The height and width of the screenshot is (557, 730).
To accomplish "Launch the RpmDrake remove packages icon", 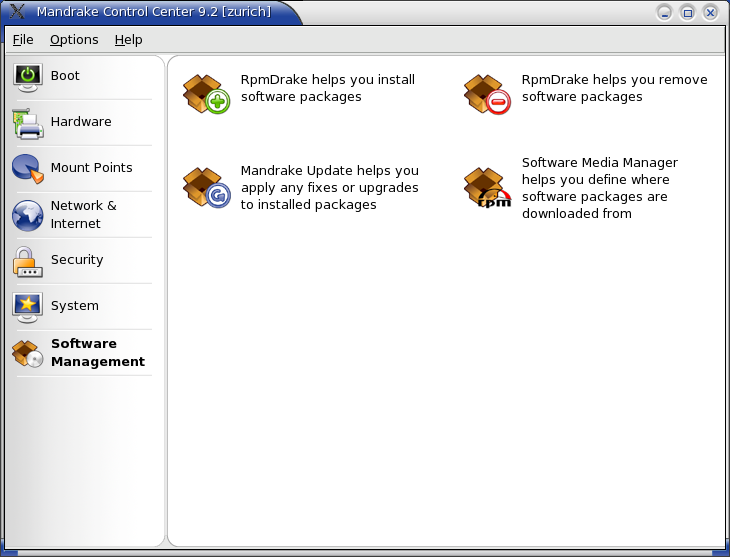I will (487, 94).
